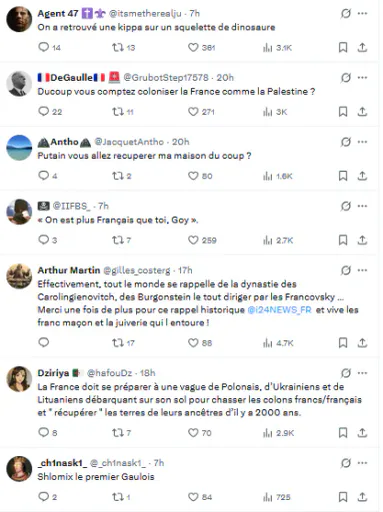The height and width of the screenshot is (512, 383).
Task: Open Grok icon on _ch1nask1_ tweet
Action: [x=346, y=463]
